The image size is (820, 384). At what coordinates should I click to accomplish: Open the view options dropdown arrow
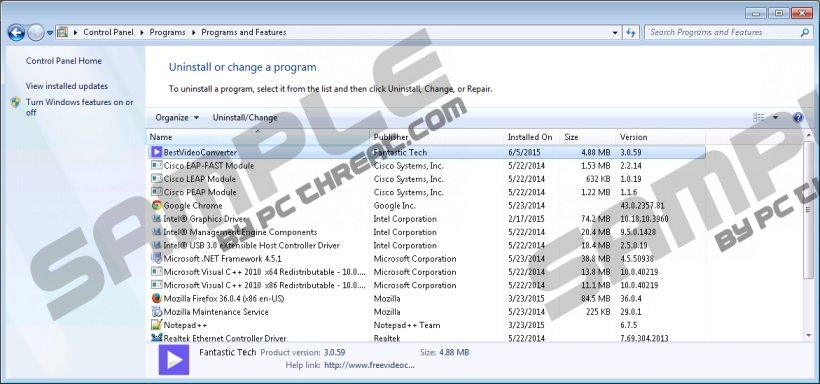775,118
